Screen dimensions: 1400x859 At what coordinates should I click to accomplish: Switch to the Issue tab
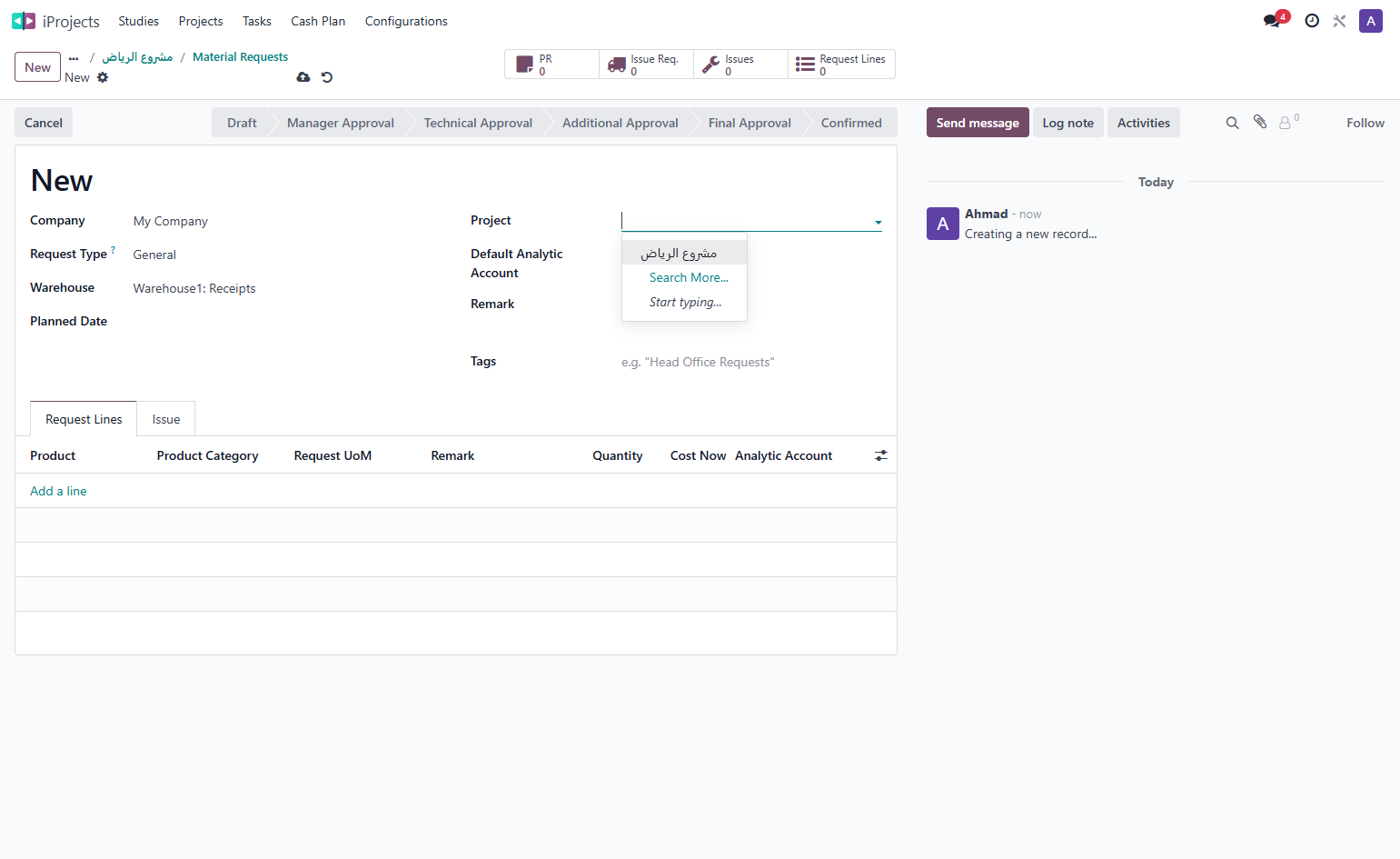point(166,419)
